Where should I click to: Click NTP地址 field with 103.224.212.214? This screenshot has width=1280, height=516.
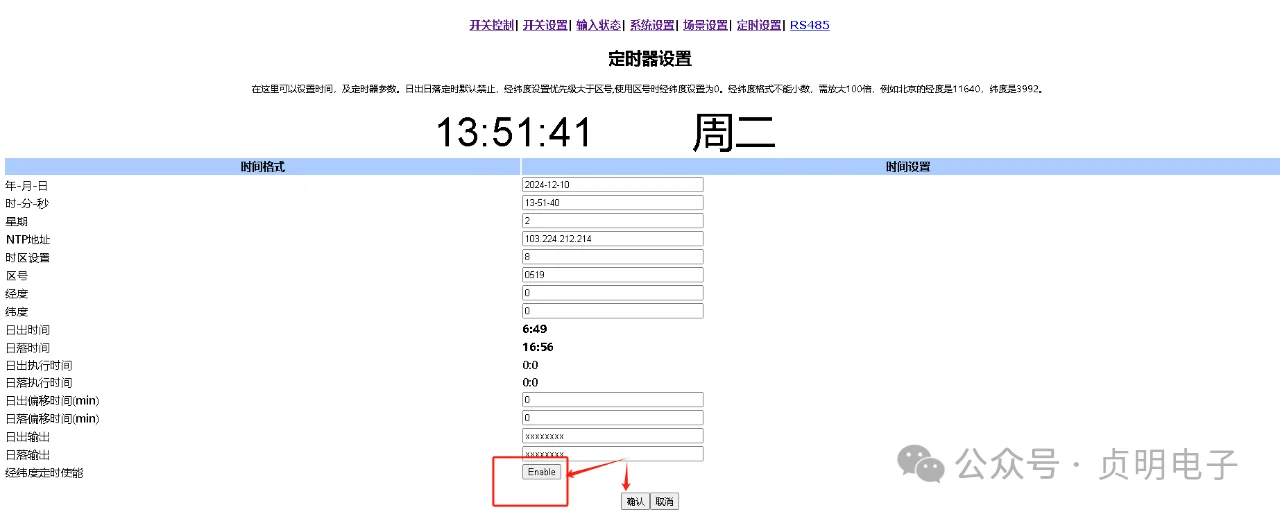click(x=613, y=239)
